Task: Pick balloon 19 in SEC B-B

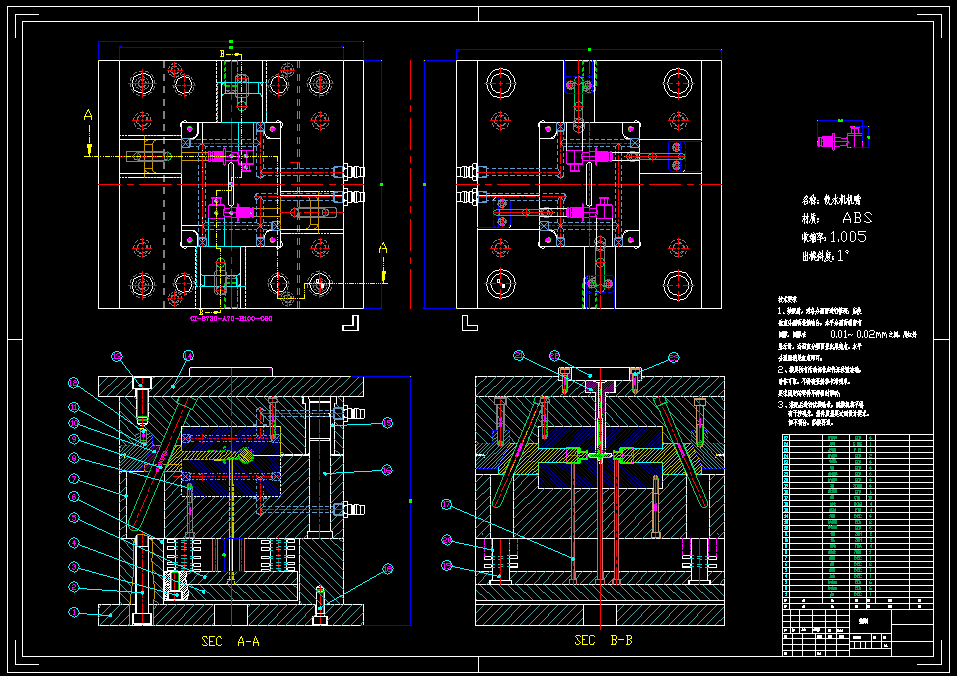Action: click(446, 566)
